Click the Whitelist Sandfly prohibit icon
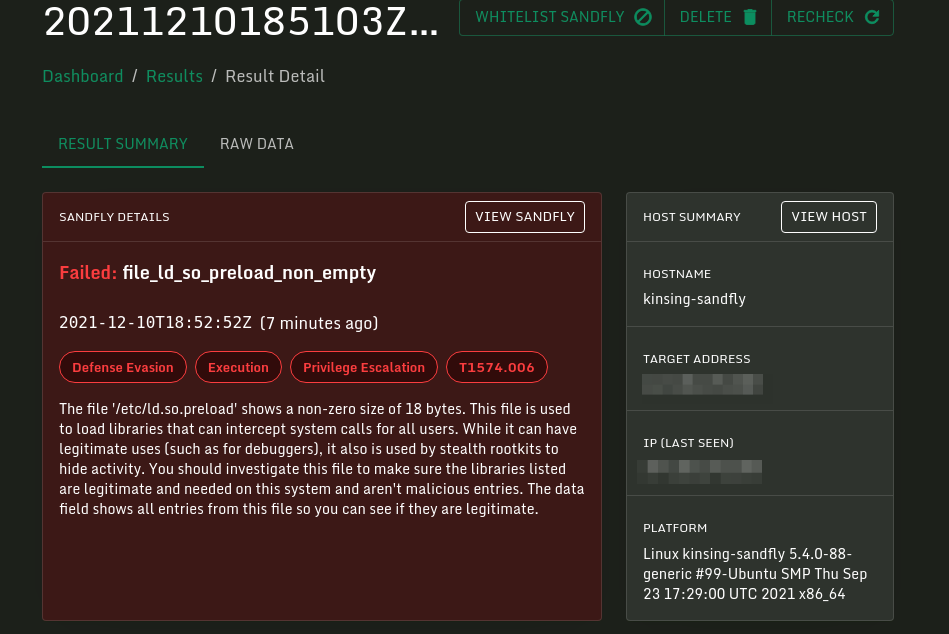This screenshot has width=949, height=634. point(643,17)
